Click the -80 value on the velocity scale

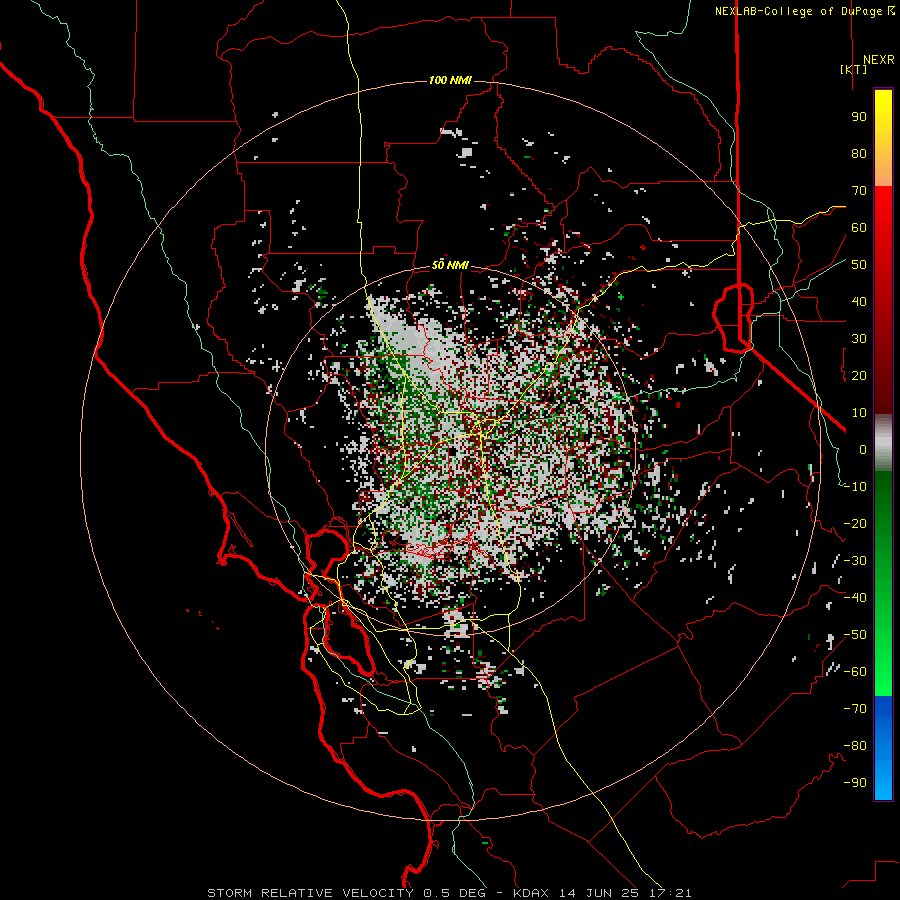(855, 746)
